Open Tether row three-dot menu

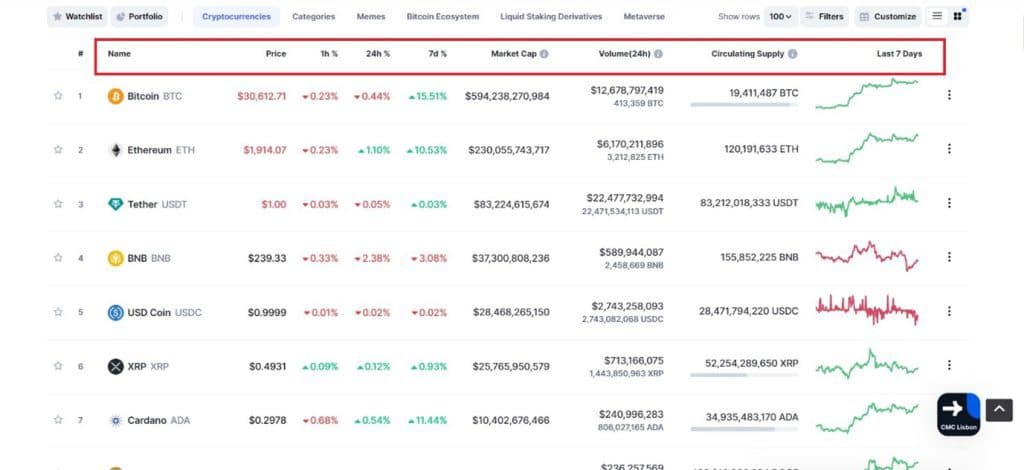(x=949, y=203)
